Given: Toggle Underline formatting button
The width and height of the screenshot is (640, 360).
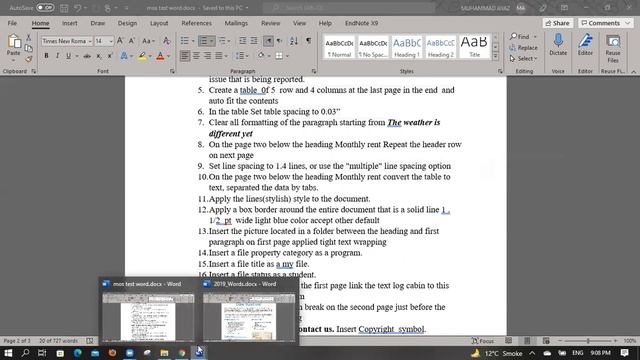Looking at the screenshot, I should (x=68, y=56).
